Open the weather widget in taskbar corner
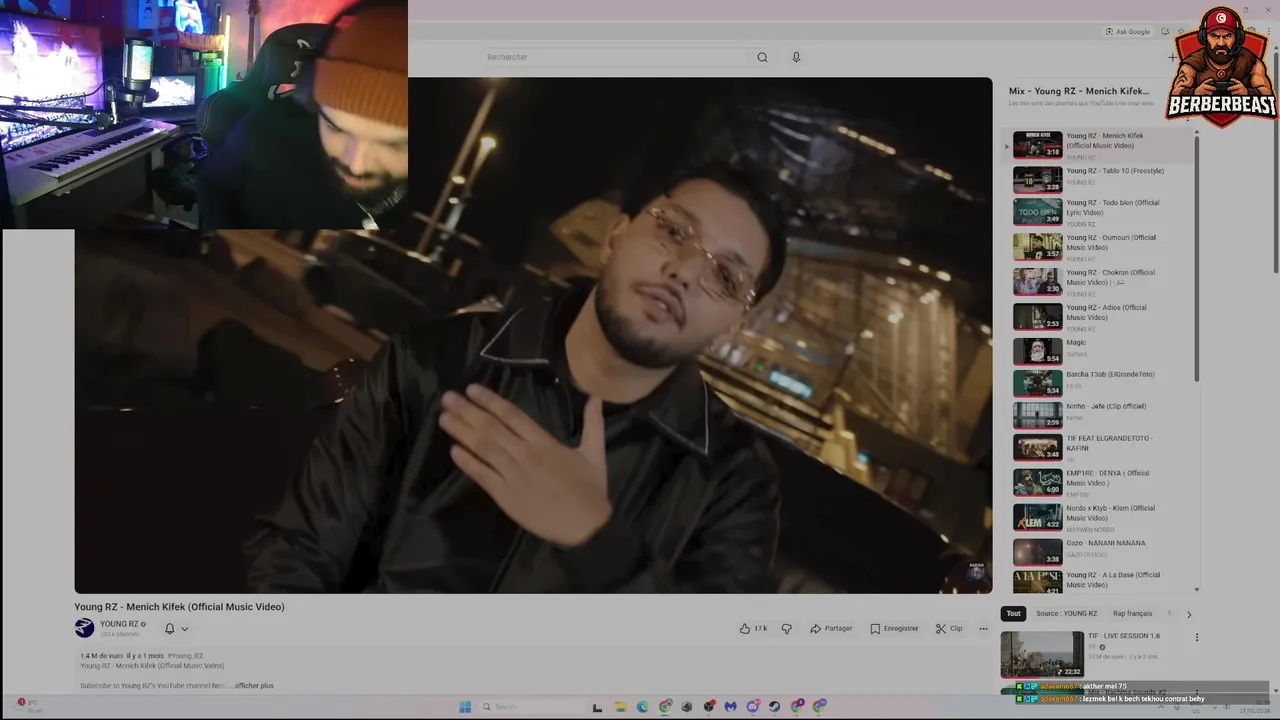 (x=28, y=706)
